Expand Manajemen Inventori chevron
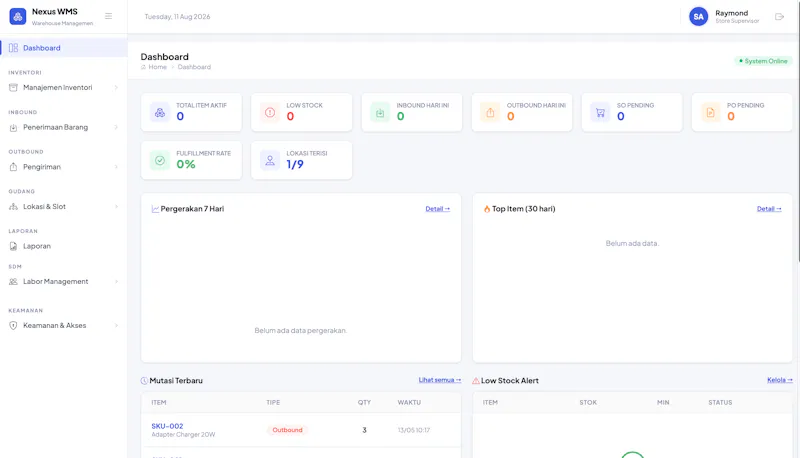The height and width of the screenshot is (458, 800). point(116,88)
